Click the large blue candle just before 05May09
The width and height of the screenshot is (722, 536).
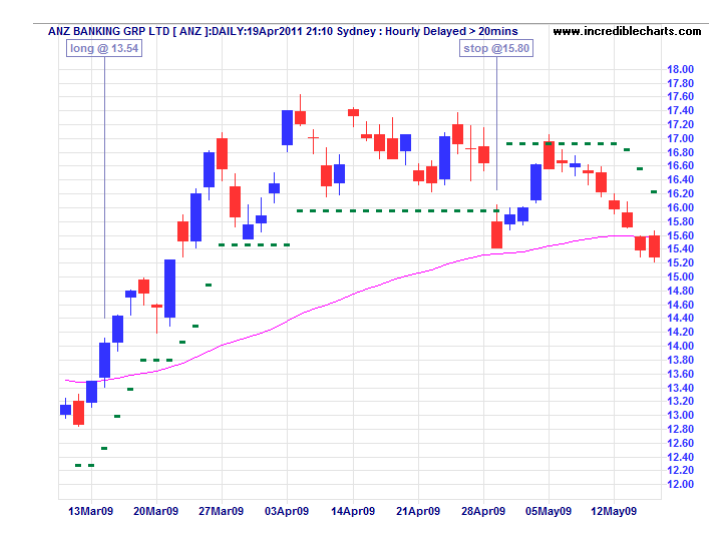(536, 182)
